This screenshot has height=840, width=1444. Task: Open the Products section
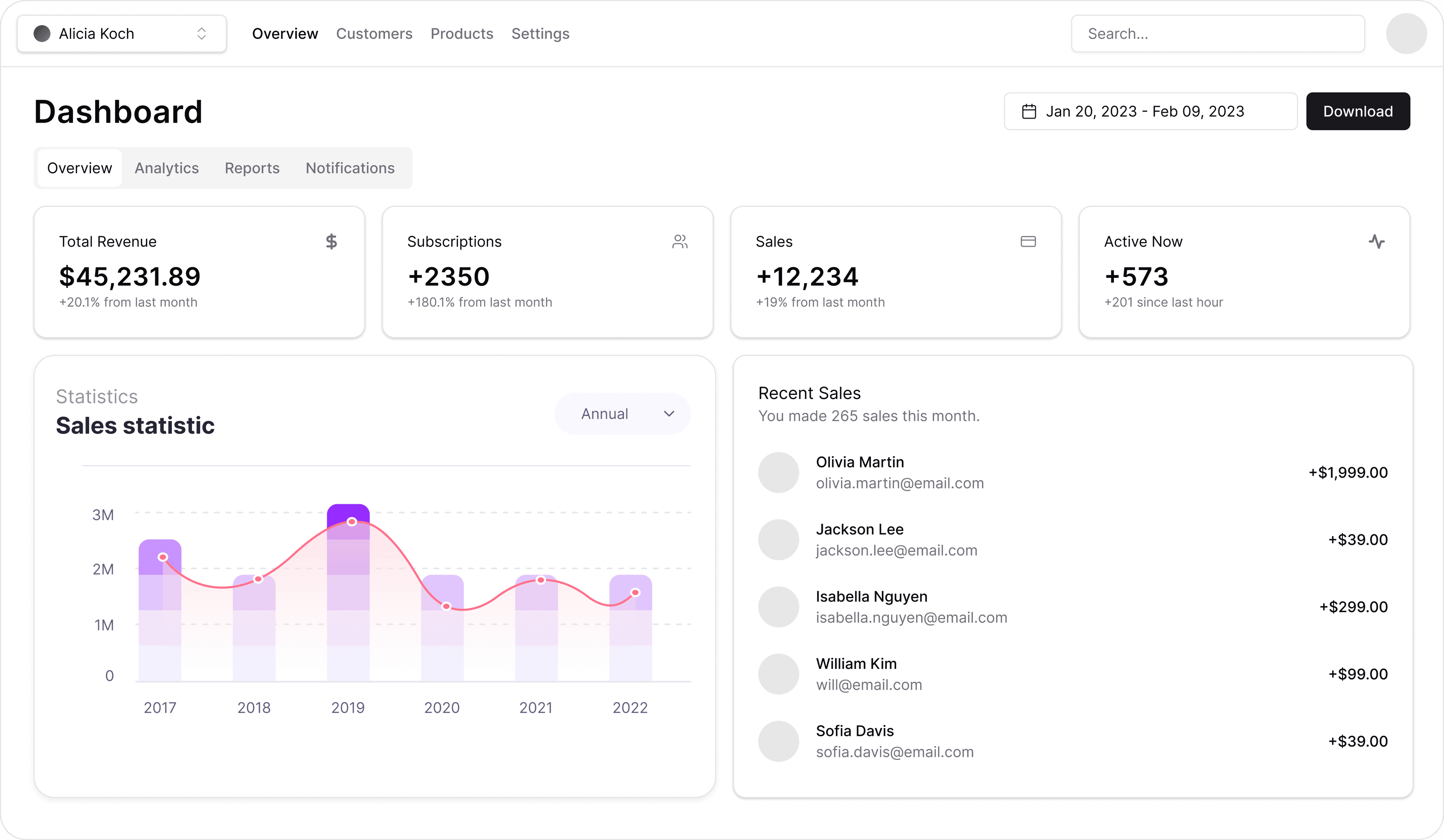tap(462, 33)
